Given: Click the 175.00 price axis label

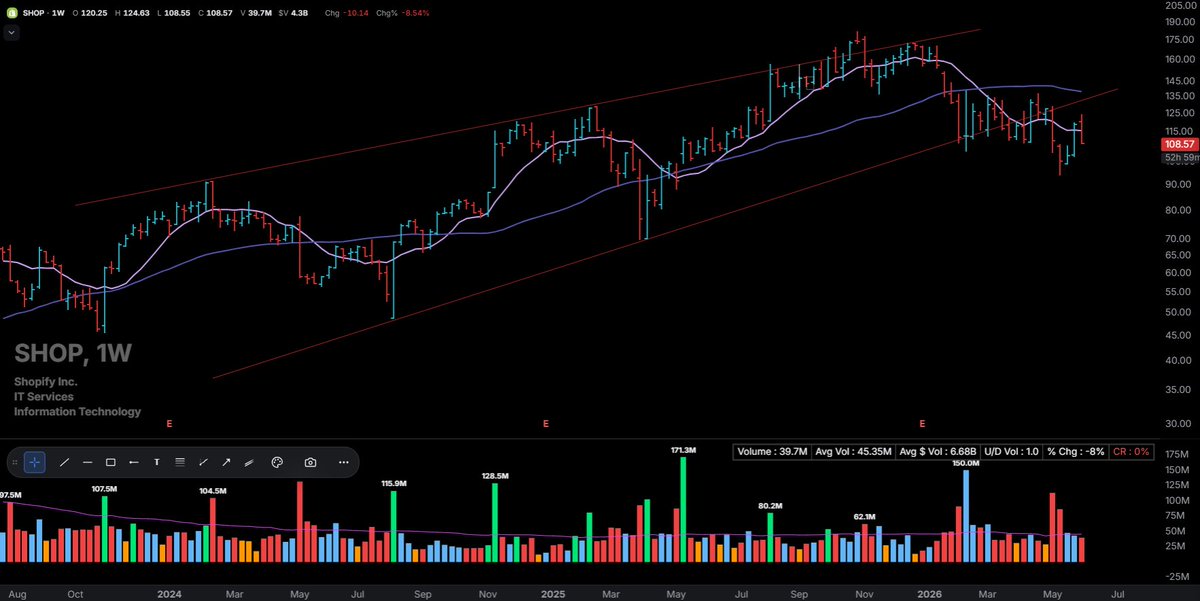Looking at the screenshot, I should tap(1178, 40).
